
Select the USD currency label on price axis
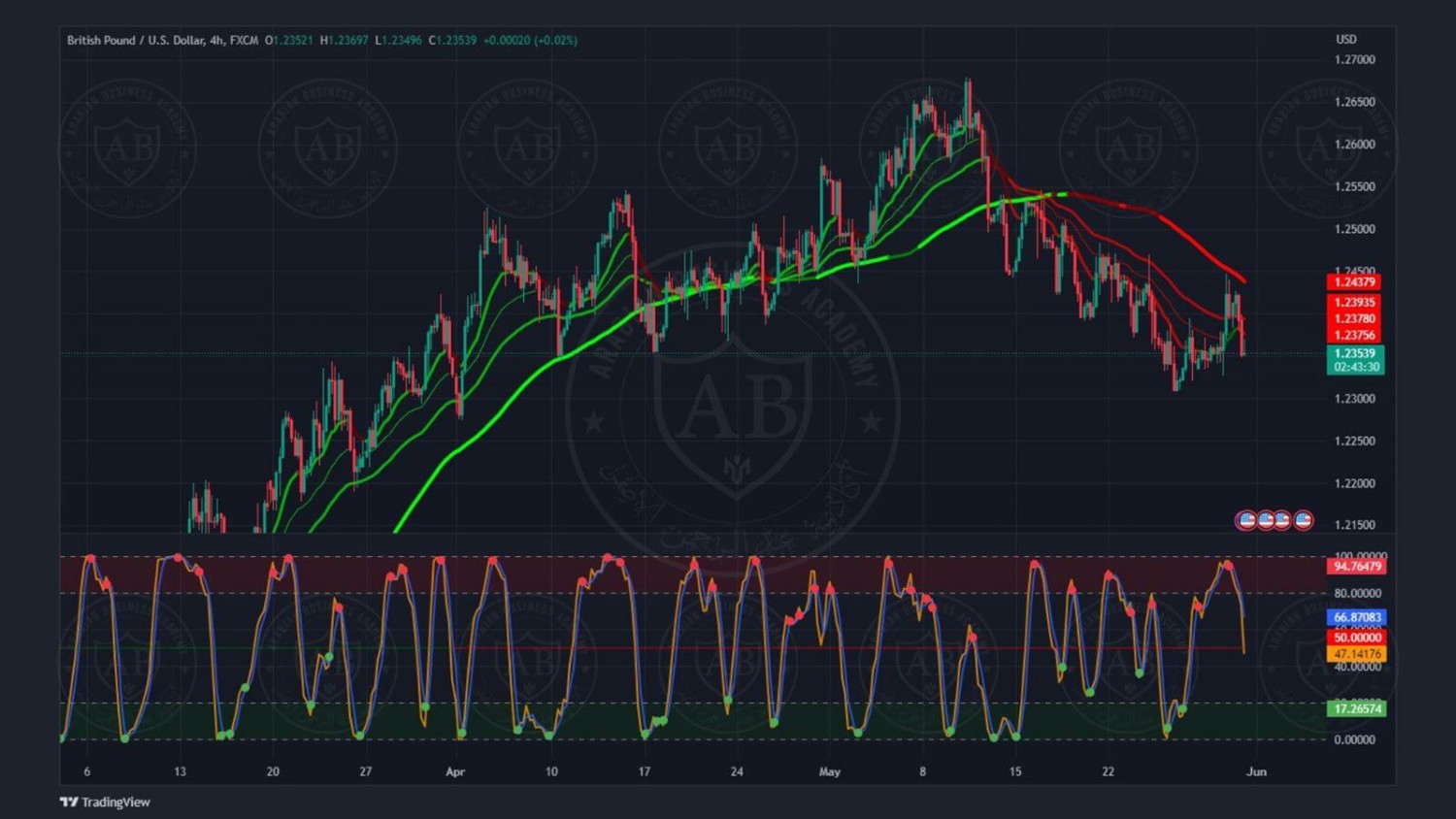click(1346, 39)
